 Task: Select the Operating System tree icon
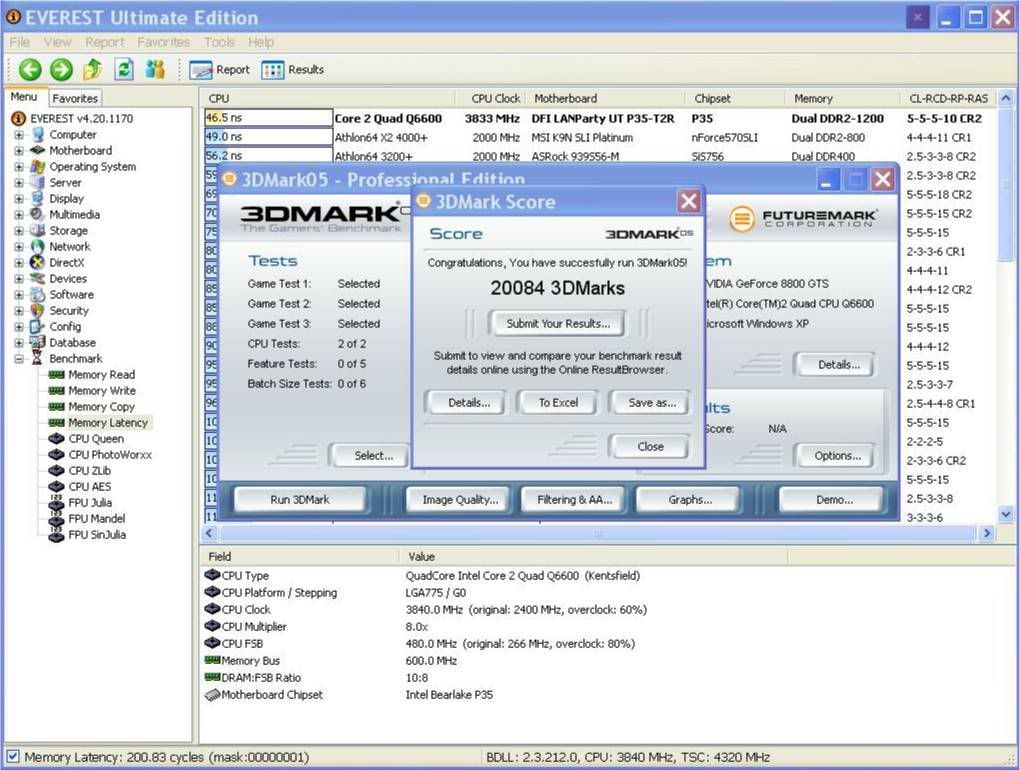[x=38, y=166]
